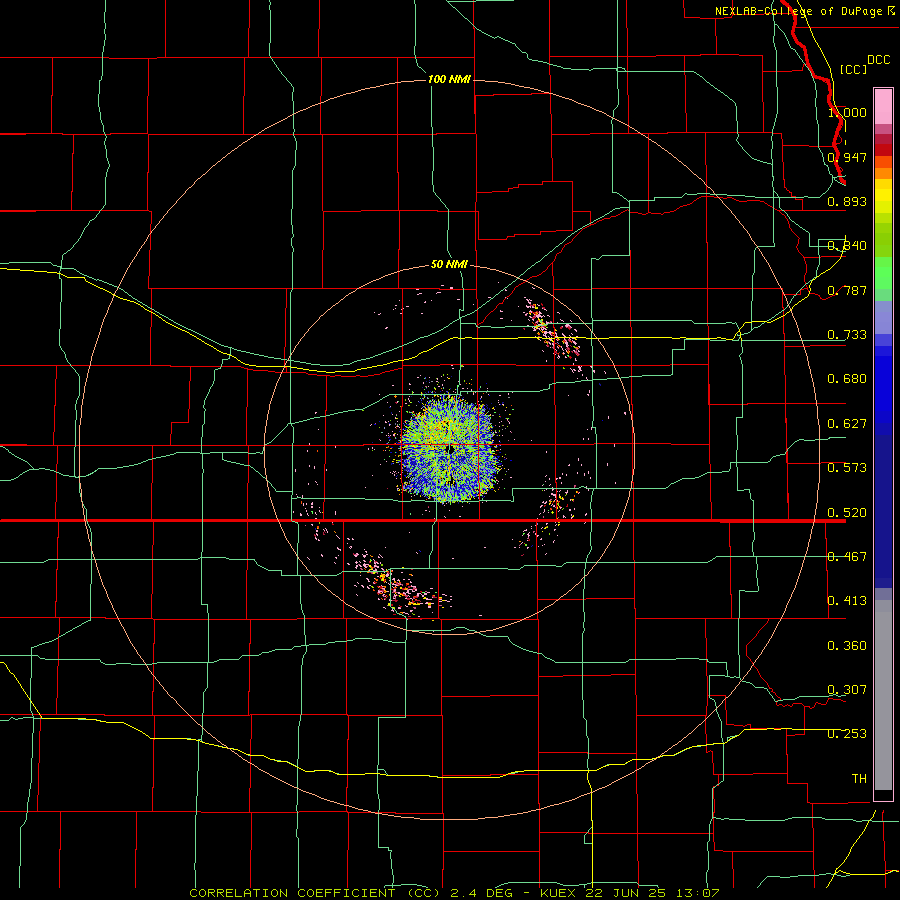Click the 0.627 legend value
900x900 pixels.
[x=847, y=424]
